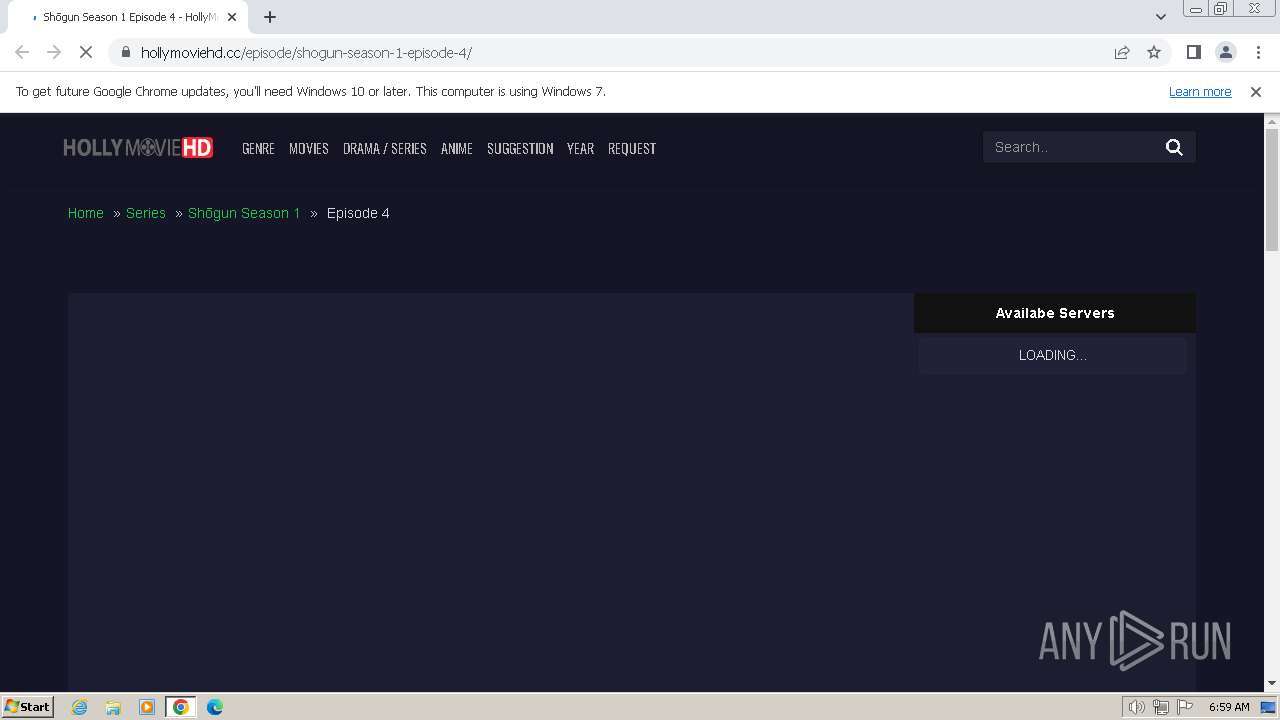The height and width of the screenshot is (720, 1280).
Task: Click the Availabe Servers header
Action: (1055, 313)
